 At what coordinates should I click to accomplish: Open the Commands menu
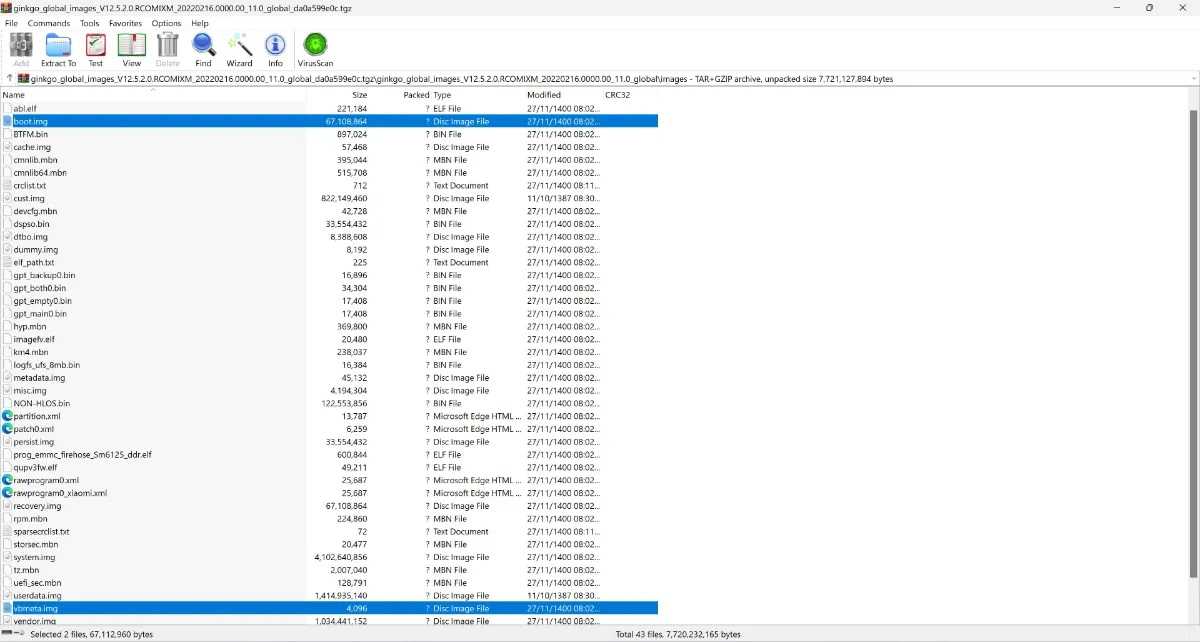[49, 23]
